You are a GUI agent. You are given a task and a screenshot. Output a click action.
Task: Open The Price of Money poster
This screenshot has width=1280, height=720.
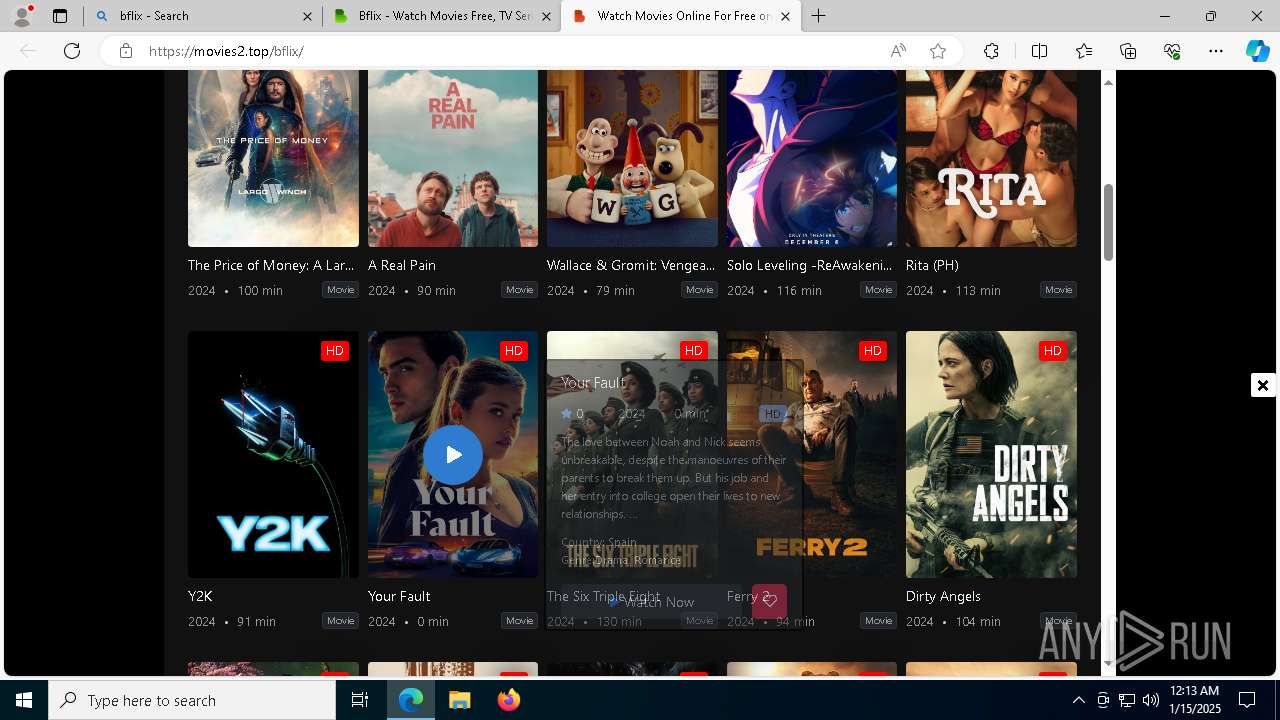273,158
